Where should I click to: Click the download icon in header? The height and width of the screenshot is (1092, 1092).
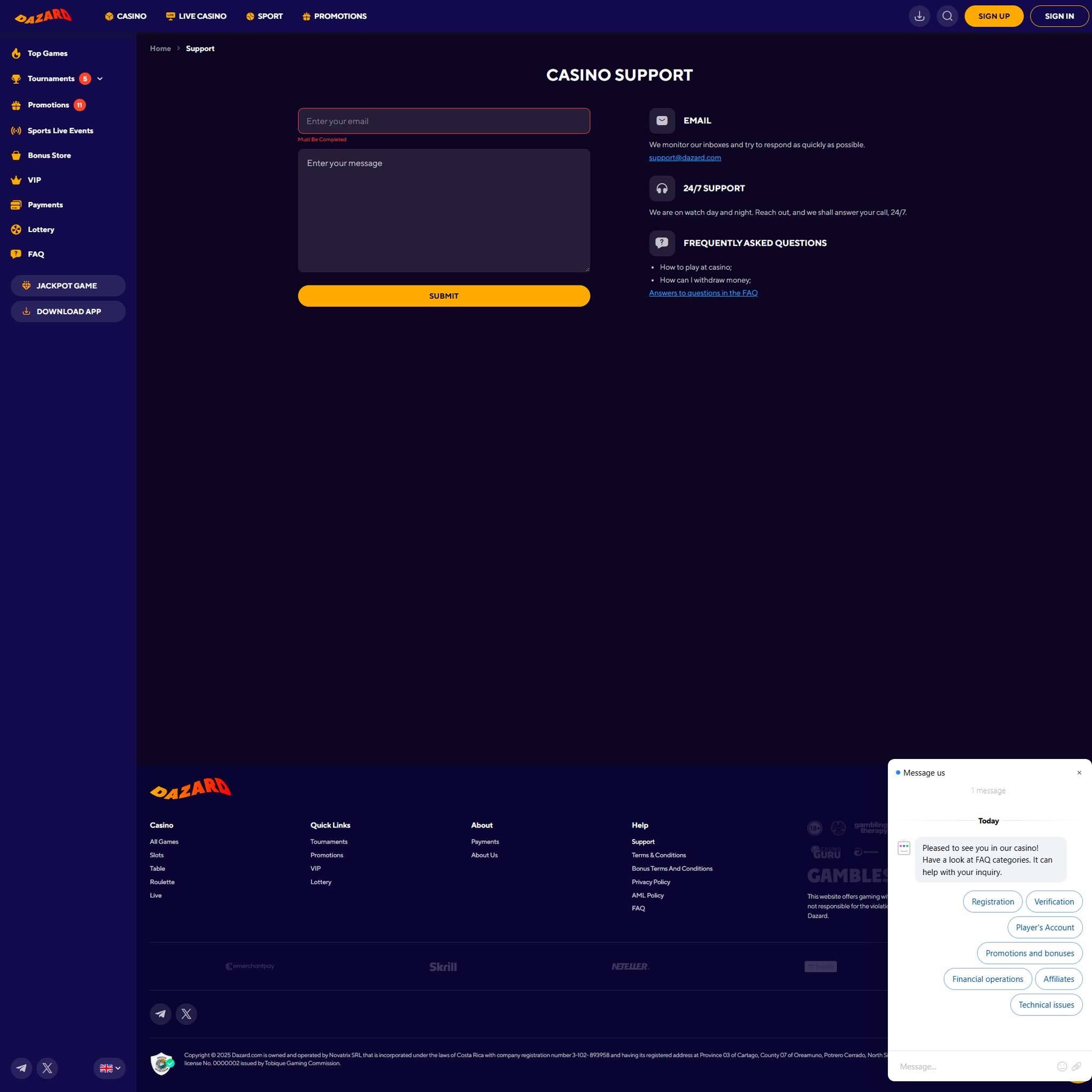pos(919,17)
